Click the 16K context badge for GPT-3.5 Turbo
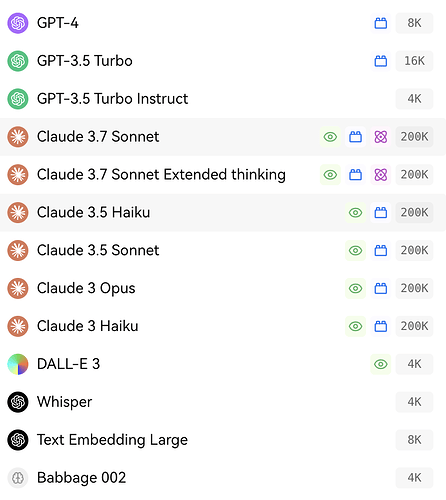This screenshot has width=446, height=500. 414,61
